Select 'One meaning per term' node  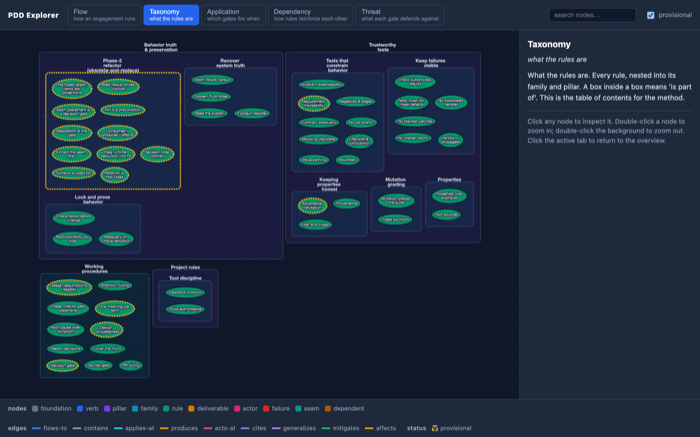pos(115,308)
